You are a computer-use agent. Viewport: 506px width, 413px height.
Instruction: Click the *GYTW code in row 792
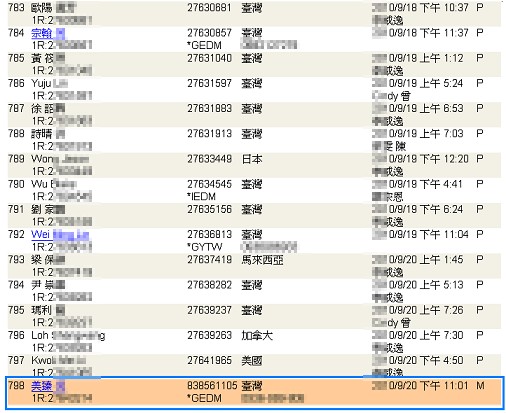click(x=204, y=247)
